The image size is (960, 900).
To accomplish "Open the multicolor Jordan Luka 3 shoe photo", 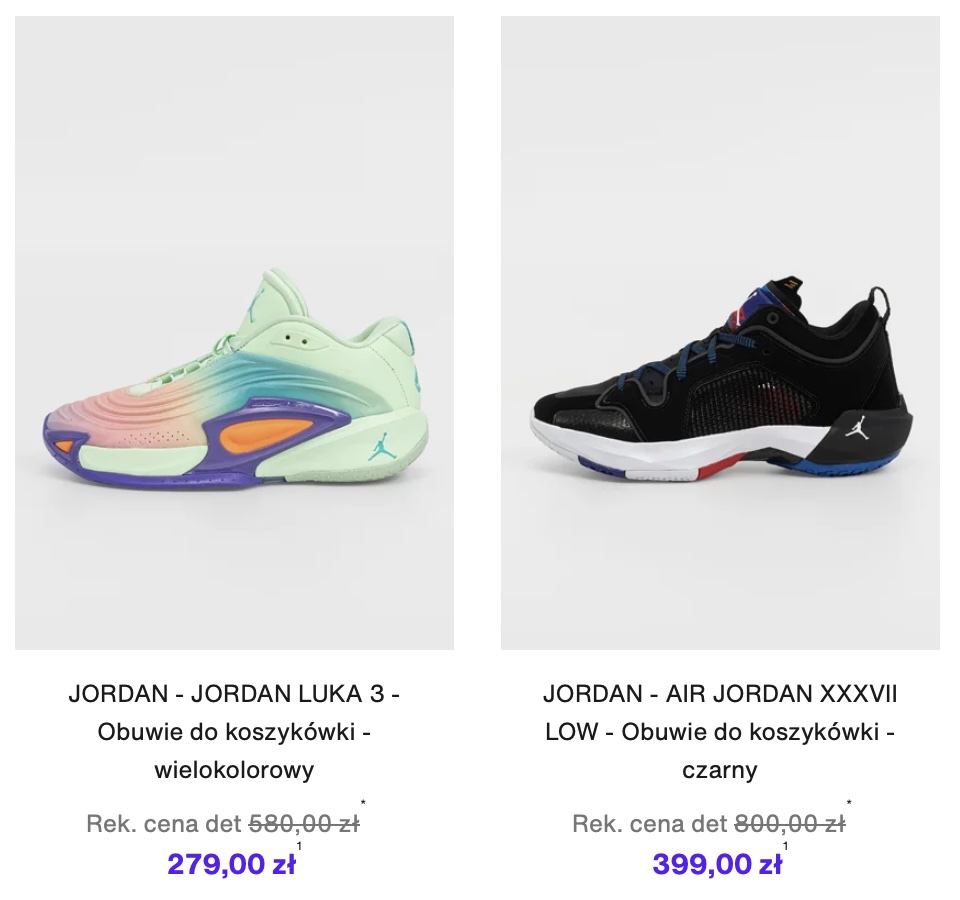I will coord(234,332).
